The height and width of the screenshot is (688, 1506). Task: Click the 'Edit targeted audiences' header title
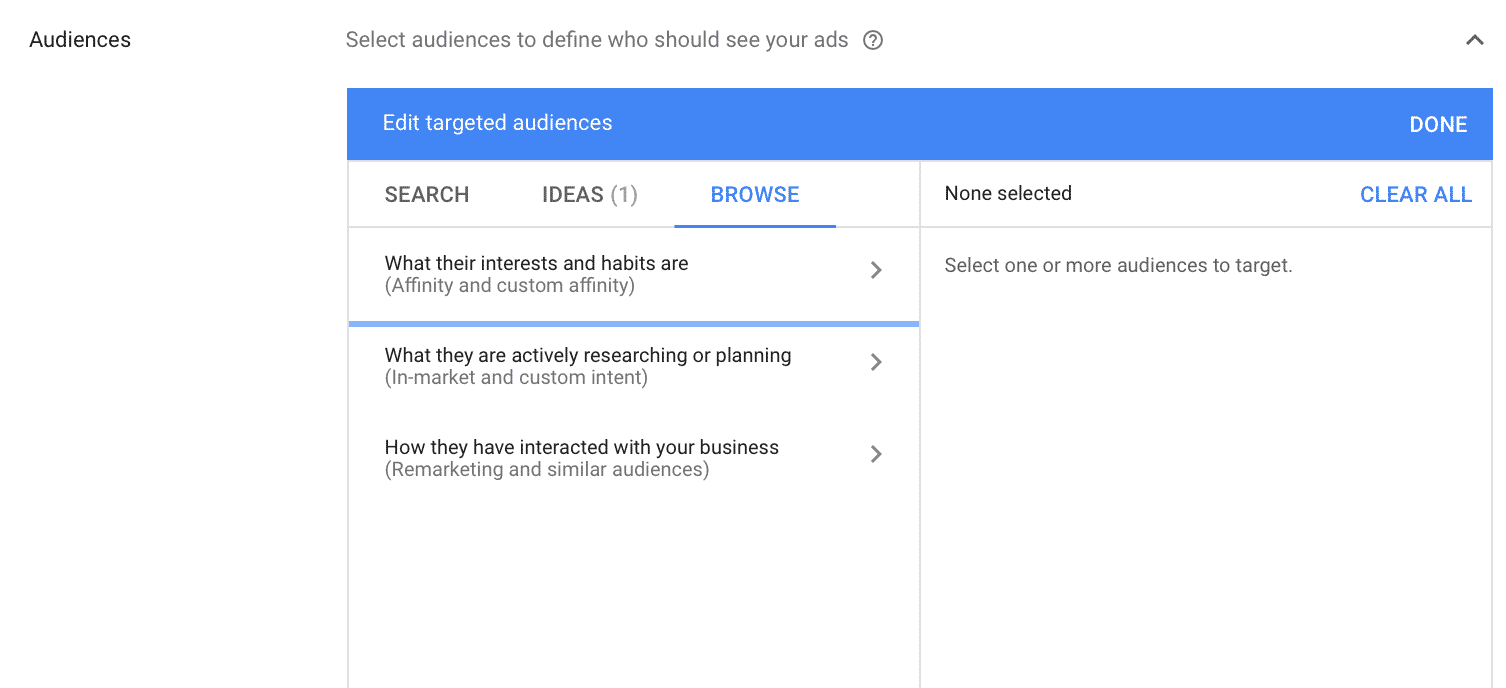[498, 123]
